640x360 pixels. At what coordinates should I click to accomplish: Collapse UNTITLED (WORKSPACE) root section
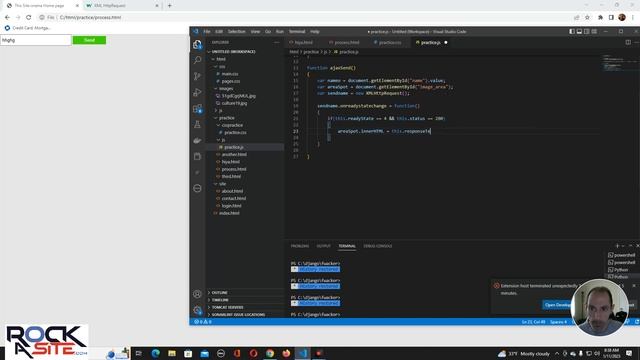(232, 52)
